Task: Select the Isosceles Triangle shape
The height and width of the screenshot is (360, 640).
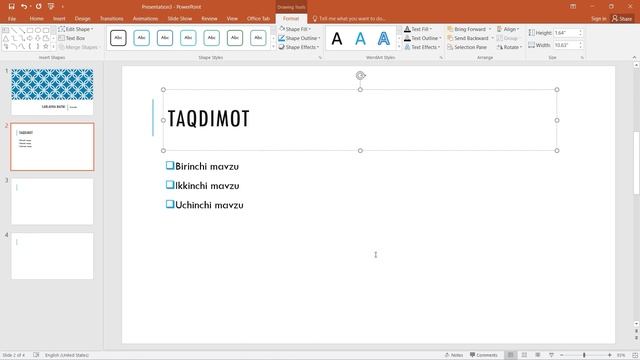Action: (x=6, y=38)
